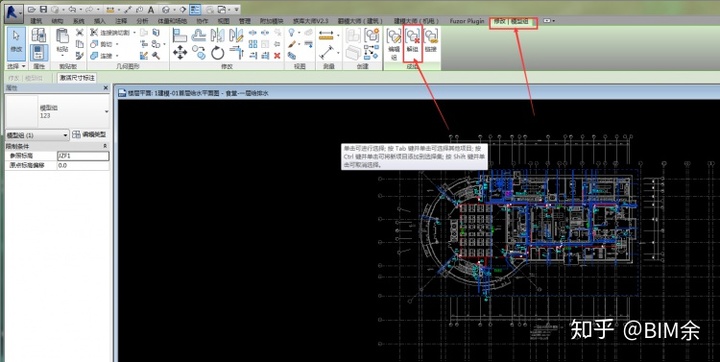The height and width of the screenshot is (362, 720).
Task: Click the Cut to clipboard scissors icon
Action: (x=79, y=33)
